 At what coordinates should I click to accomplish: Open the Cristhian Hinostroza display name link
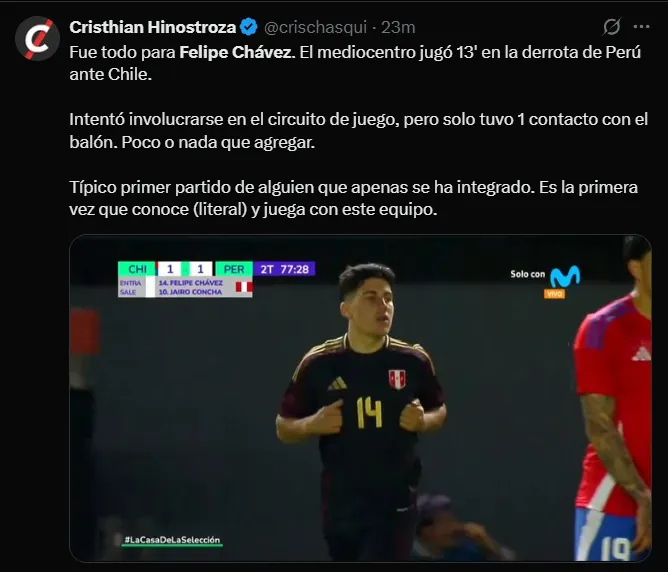[x=152, y=27]
